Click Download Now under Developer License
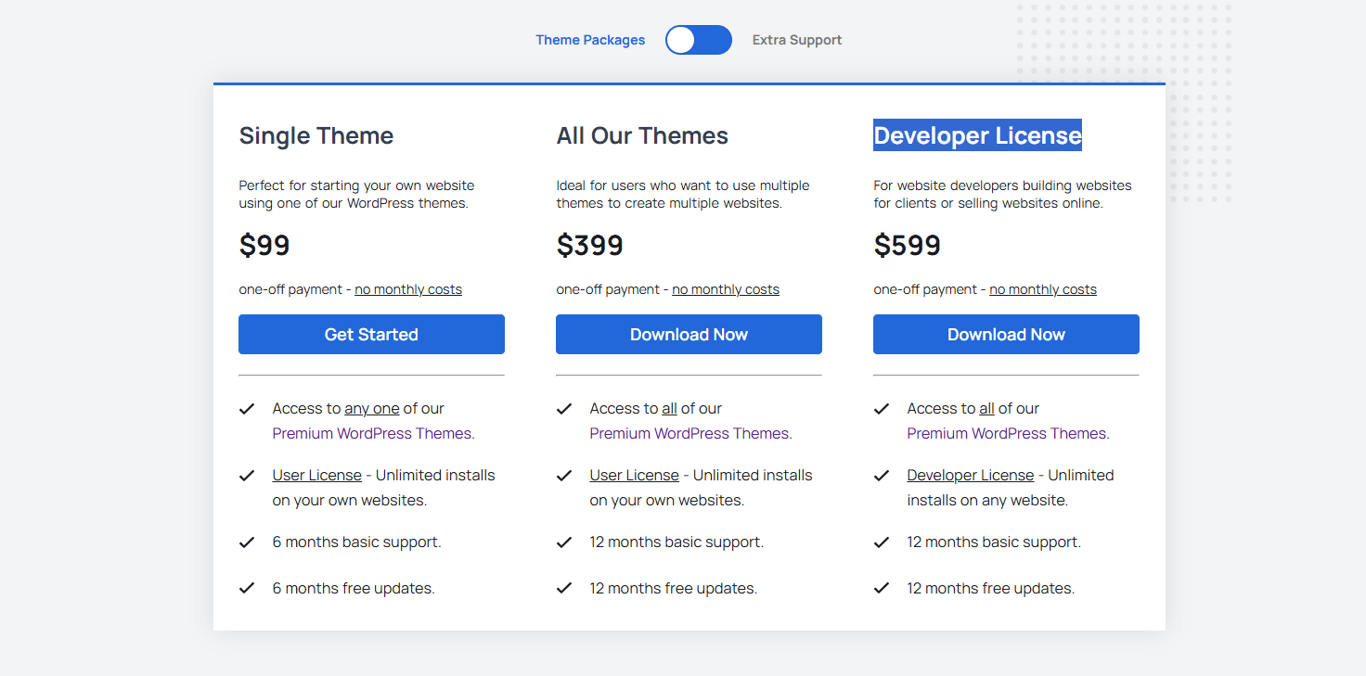Screen dimensions: 1366x676 [x=1006, y=334]
